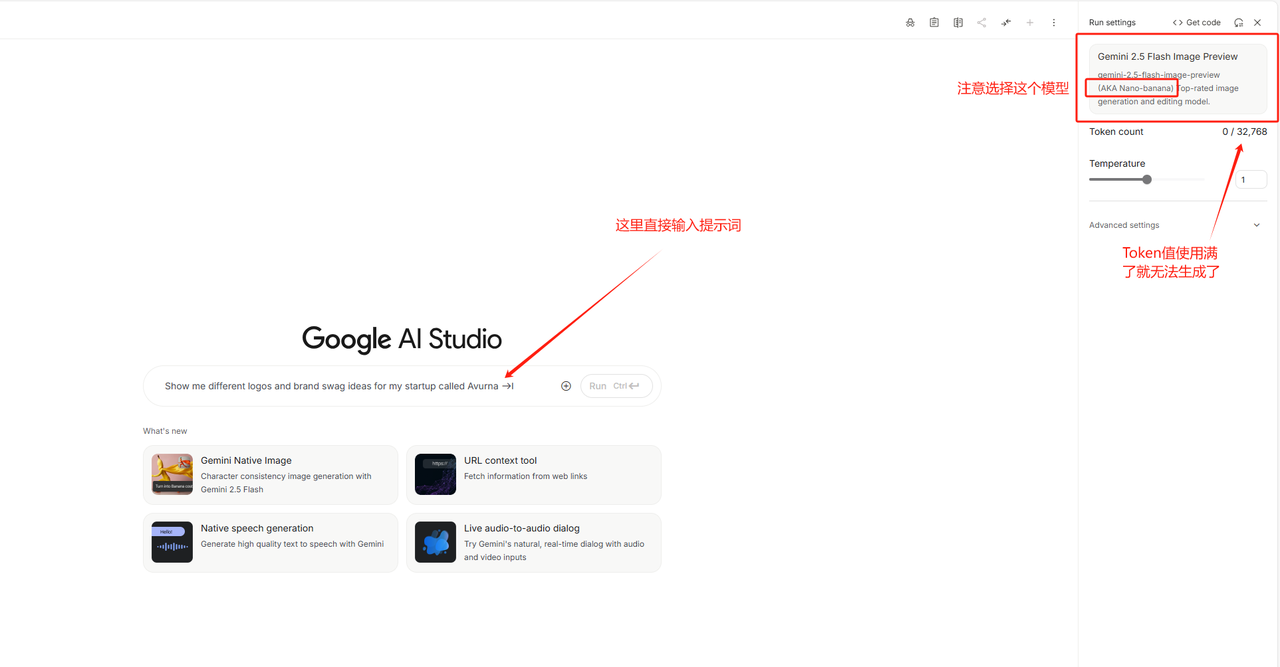
Task: Click the Get code button
Action: (x=1197, y=22)
